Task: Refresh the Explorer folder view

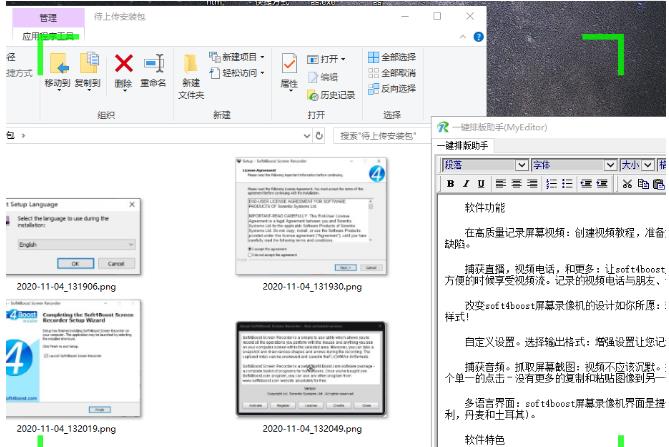Action: (319, 136)
